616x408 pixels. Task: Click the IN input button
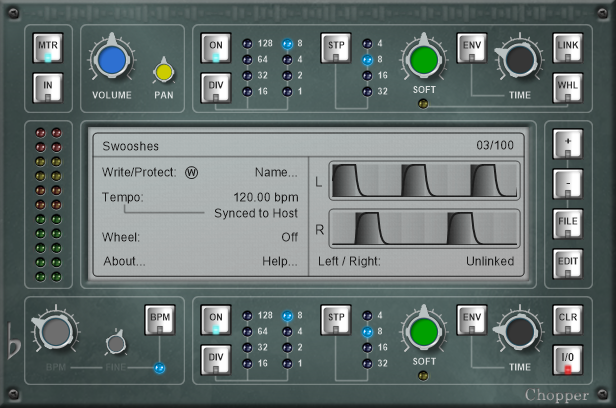pyautogui.click(x=47, y=89)
